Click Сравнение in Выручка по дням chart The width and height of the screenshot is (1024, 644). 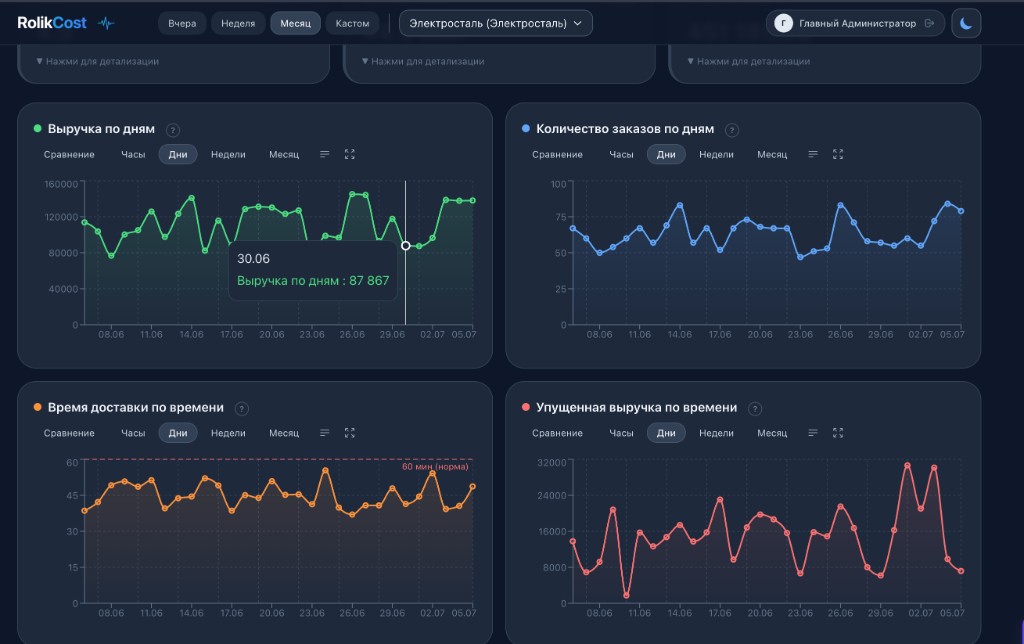coord(69,155)
